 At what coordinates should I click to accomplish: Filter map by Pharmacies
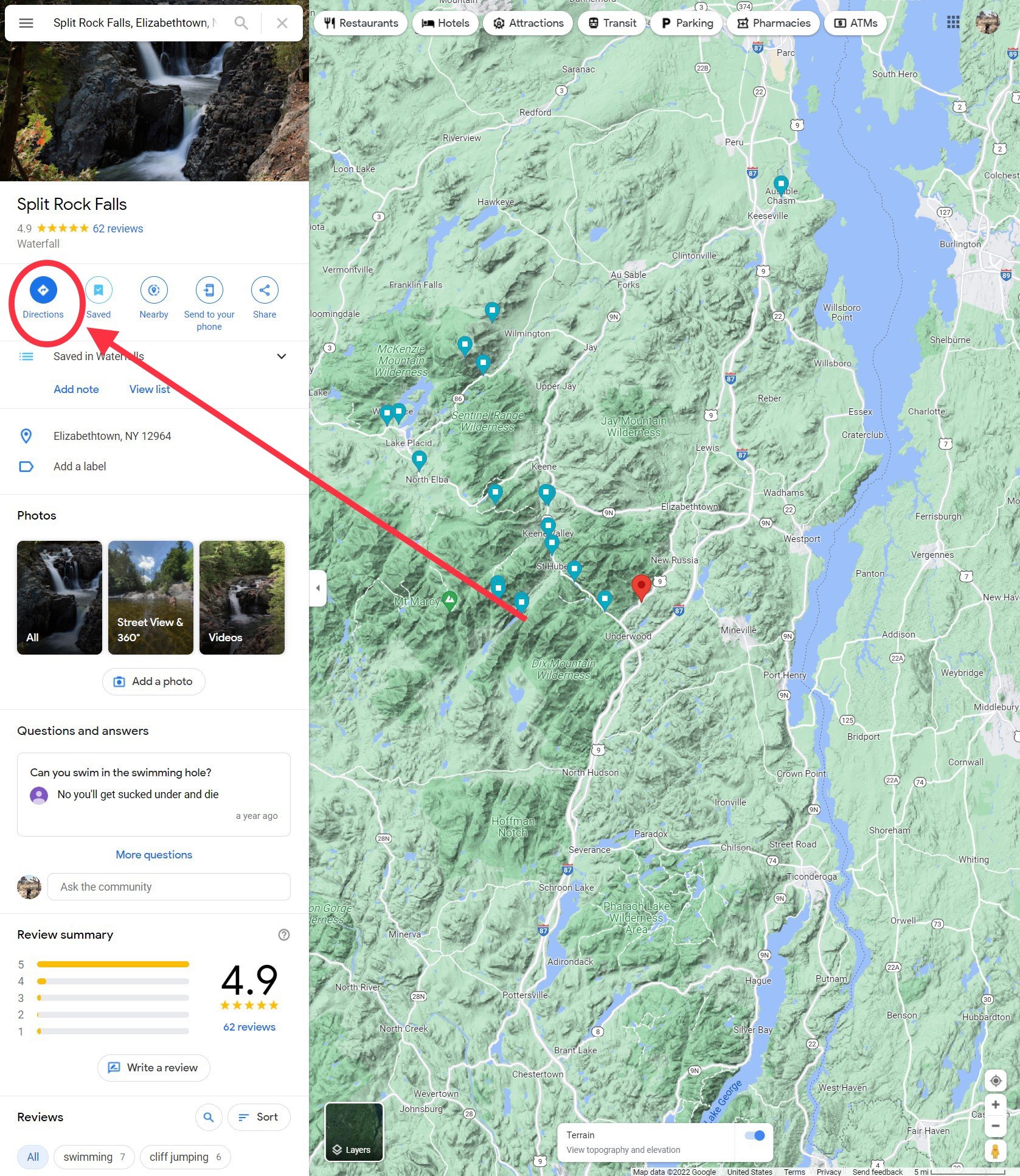[x=774, y=23]
